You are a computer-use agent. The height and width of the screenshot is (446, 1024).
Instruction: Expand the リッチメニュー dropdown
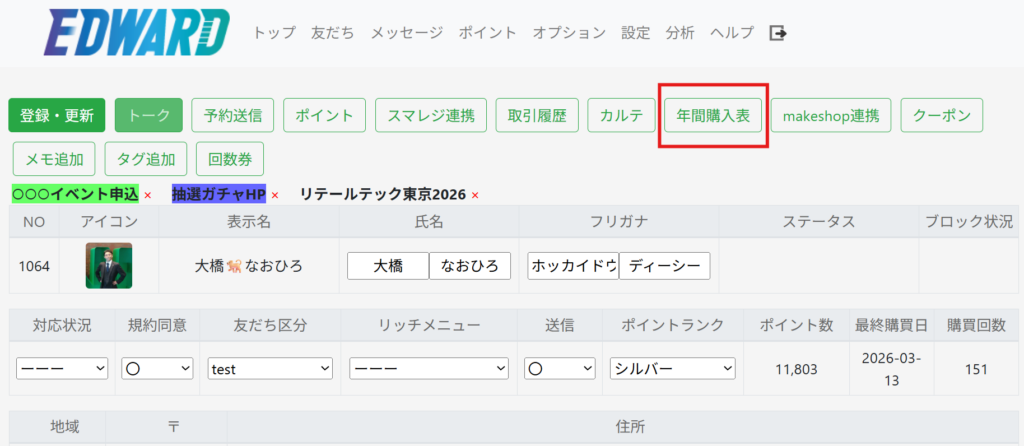click(429, 369)
